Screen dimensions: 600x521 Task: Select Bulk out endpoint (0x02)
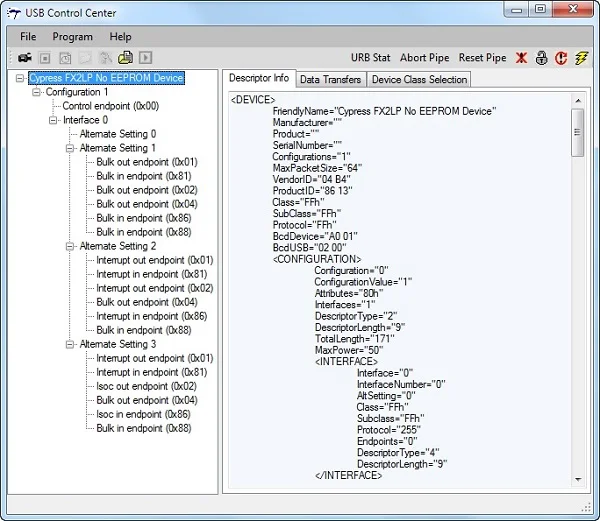tap(147, 190)
